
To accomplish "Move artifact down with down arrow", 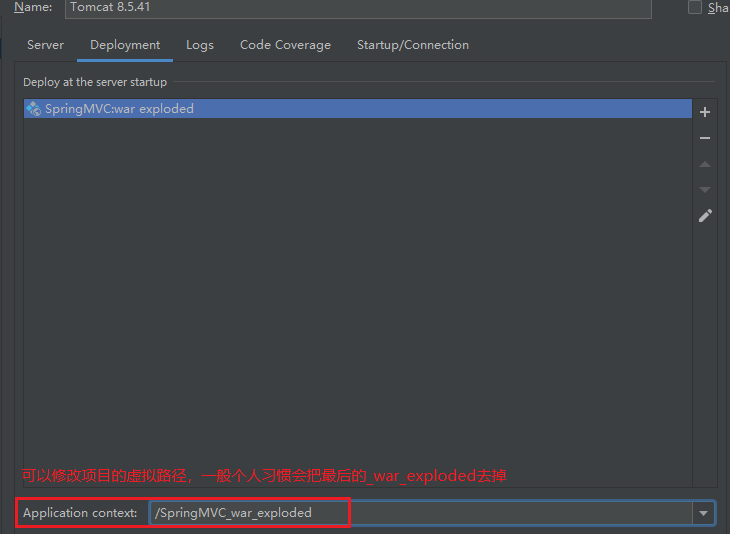I will tap(704, 189).
